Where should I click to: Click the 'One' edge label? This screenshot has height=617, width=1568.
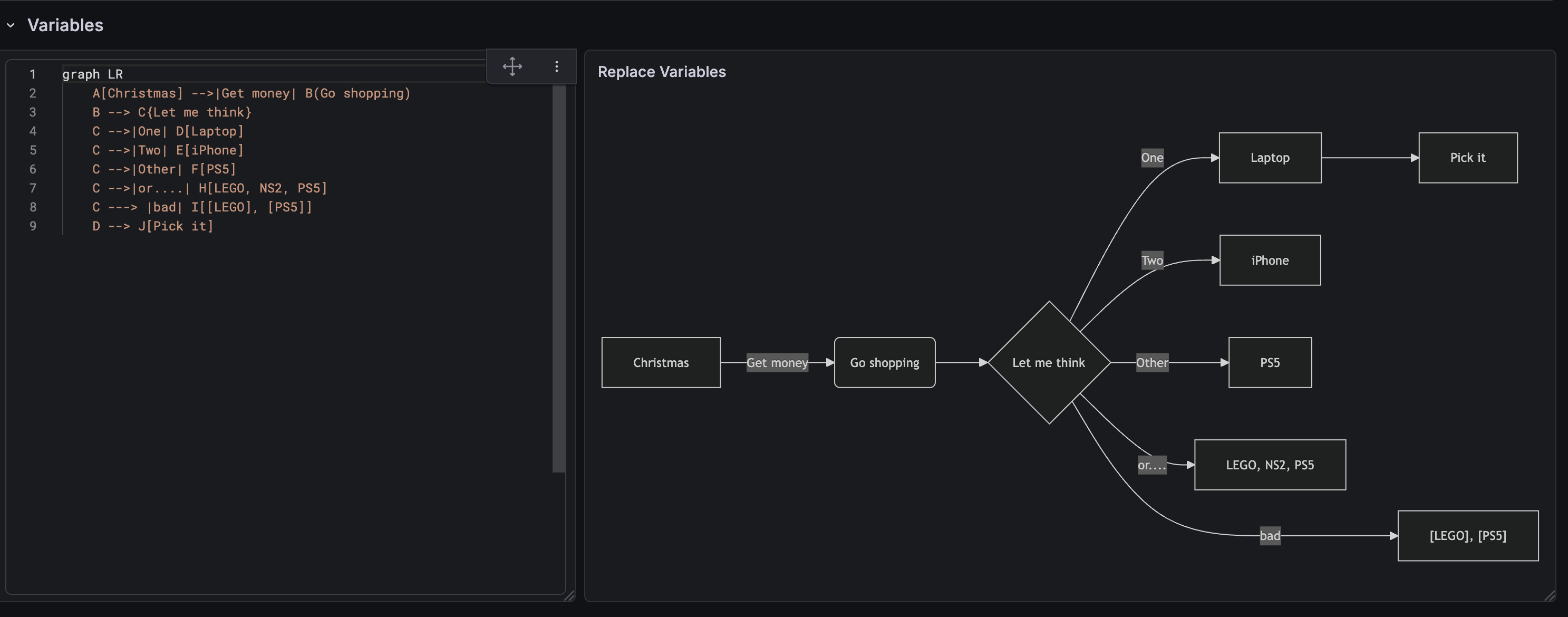pyautogui.click(x=1152, y=157)
